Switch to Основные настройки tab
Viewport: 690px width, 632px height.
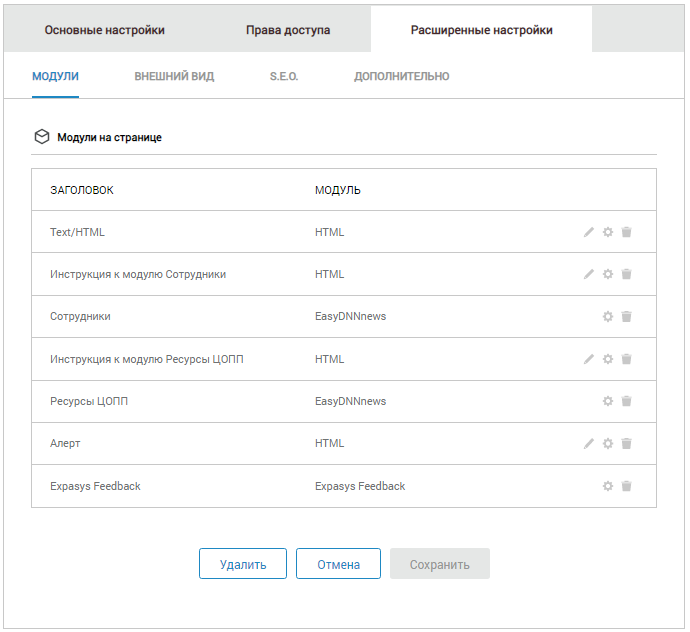coord(104,30)
